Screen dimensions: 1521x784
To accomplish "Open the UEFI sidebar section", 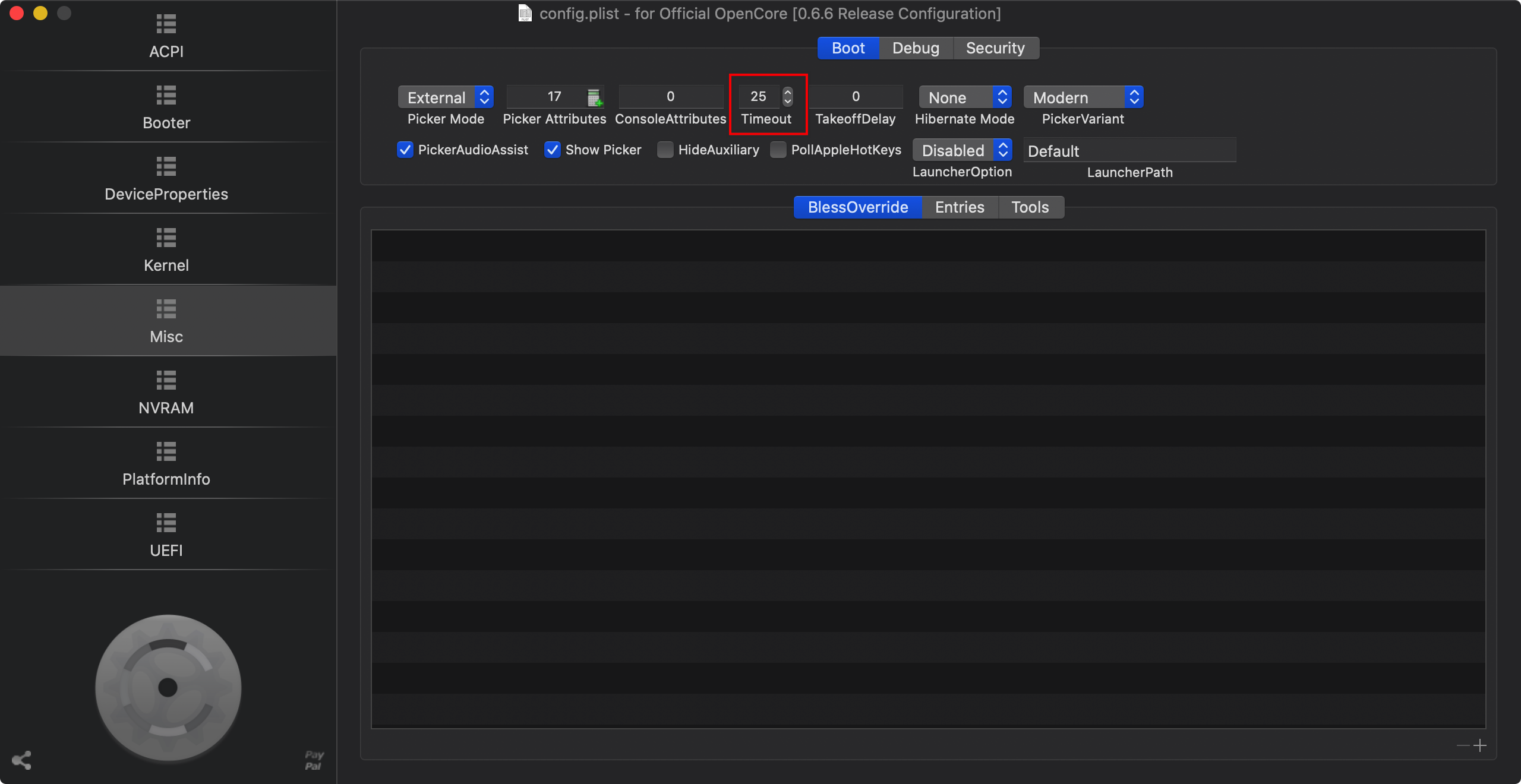I will pyautogui.click(x=166, y=535).
